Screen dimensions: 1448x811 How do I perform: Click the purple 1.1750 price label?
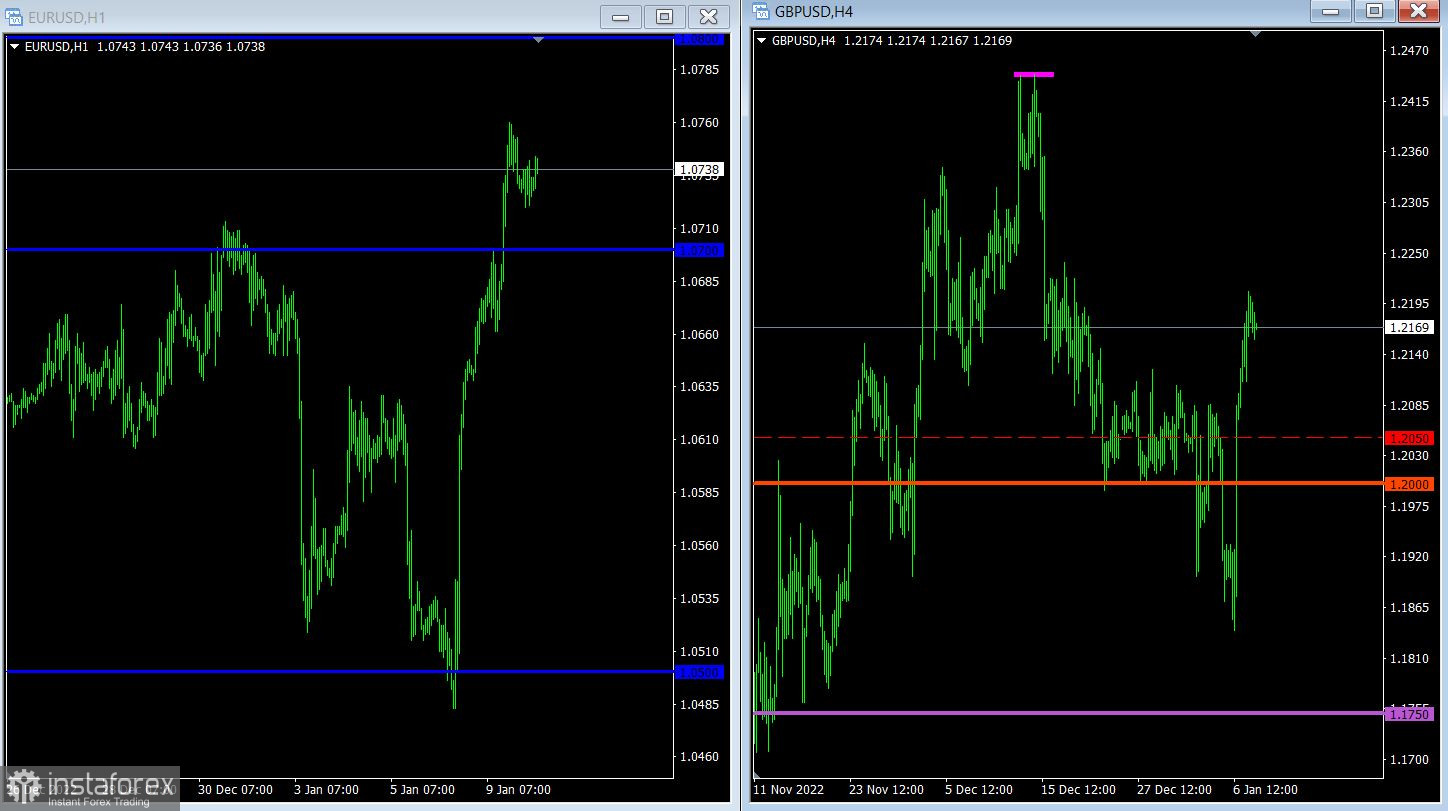1410,714
